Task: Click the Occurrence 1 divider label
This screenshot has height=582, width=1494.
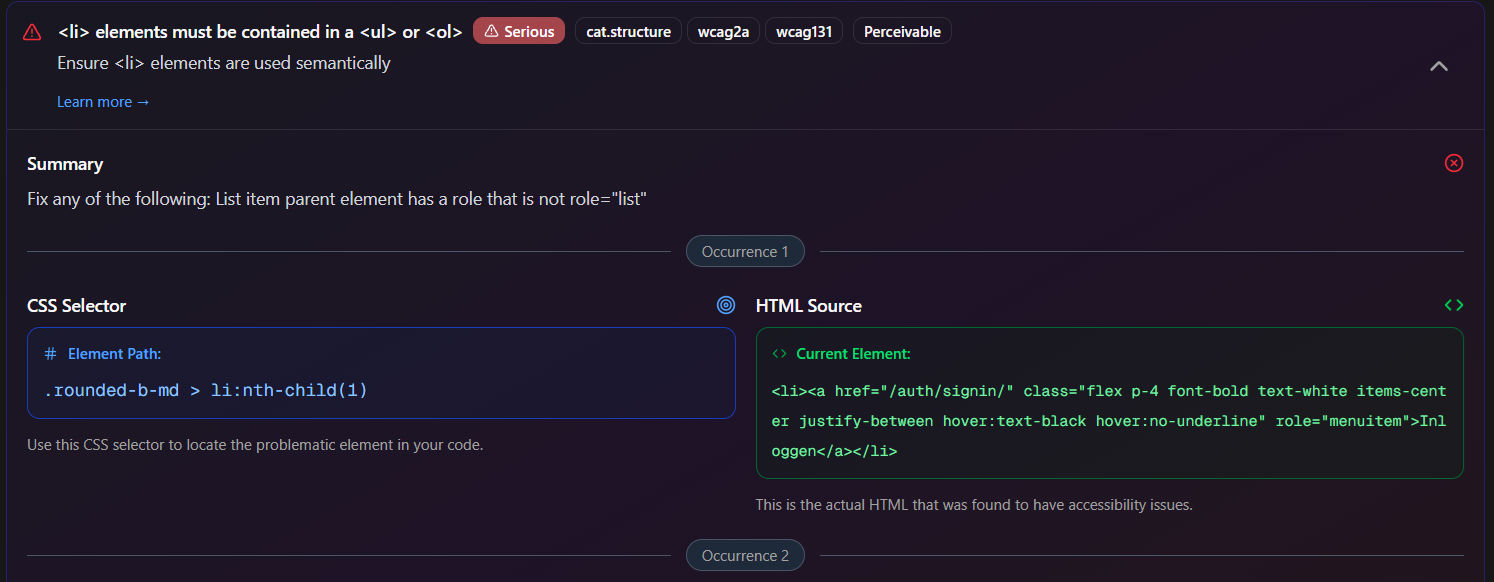Action: coord(745,252)
